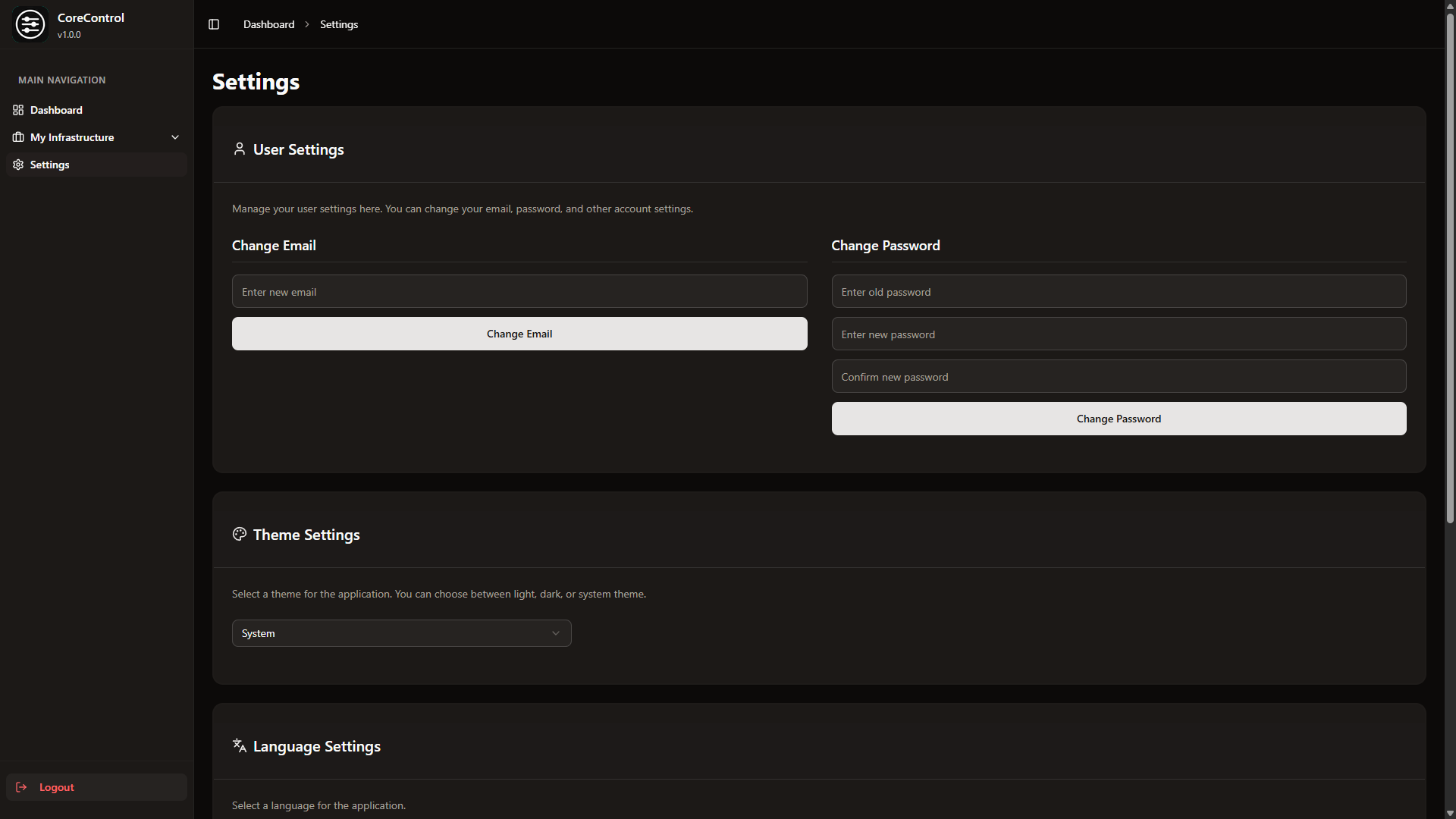Click the Settings gear icon in sidebar
Image resolution: width=1456 pixels, height=819 pixels.
point(18,165)
